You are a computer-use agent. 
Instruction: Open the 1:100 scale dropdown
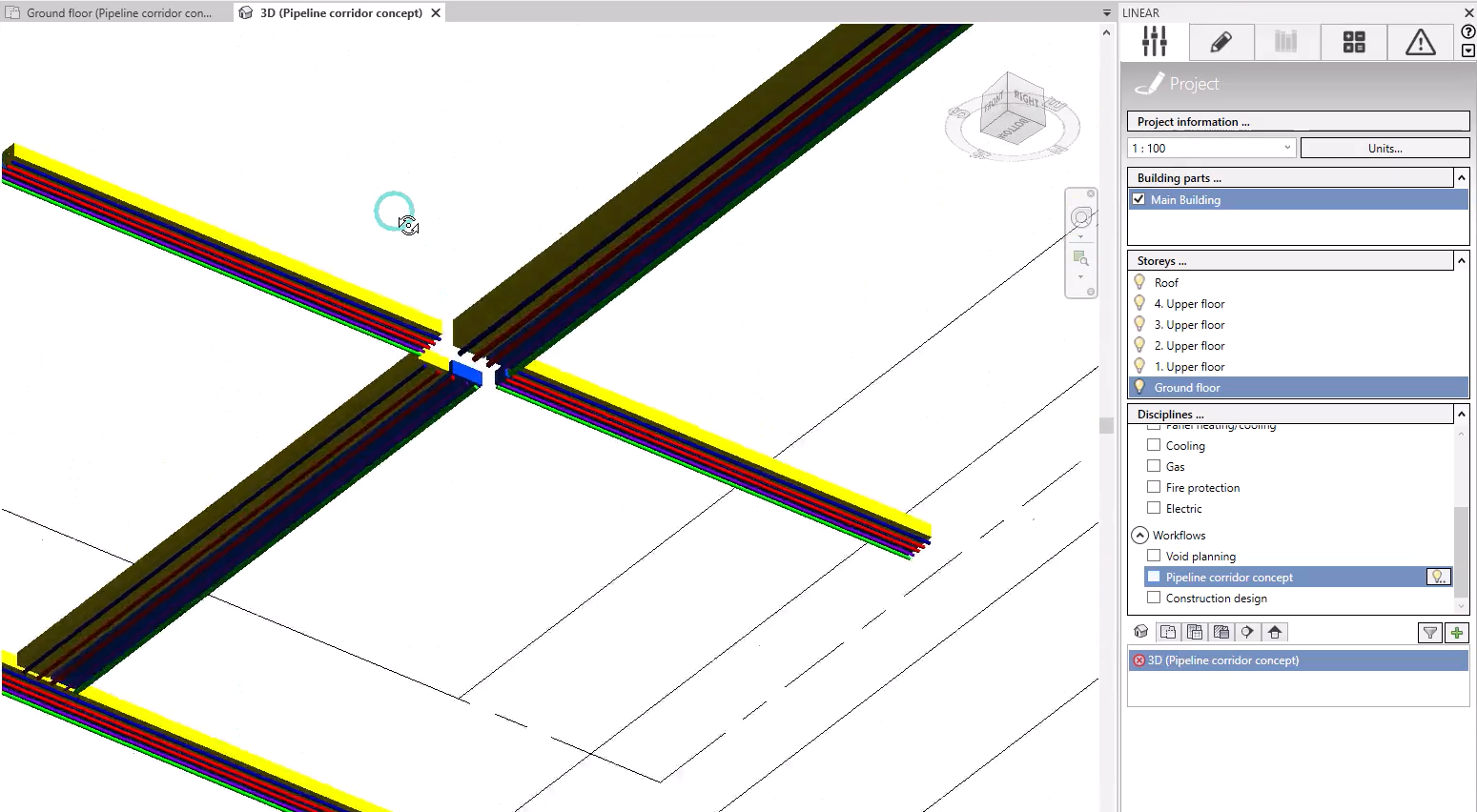click(x=1286, y=148)
